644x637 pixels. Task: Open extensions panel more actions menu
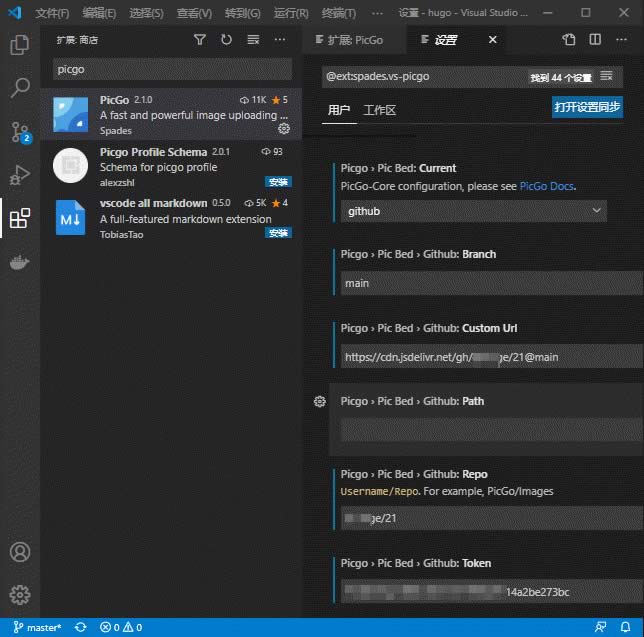click(x=280, y=40)
